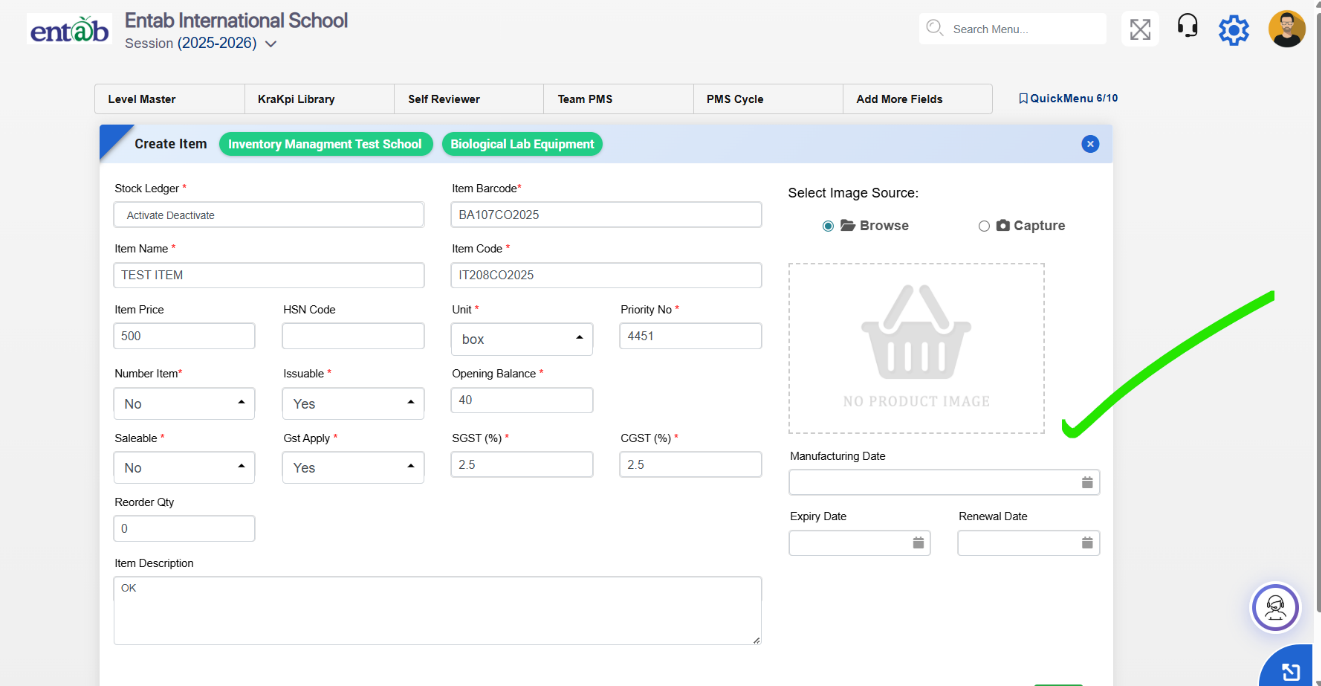Click the SGST (%) field
1321x686 pixels.
(522, 464)
